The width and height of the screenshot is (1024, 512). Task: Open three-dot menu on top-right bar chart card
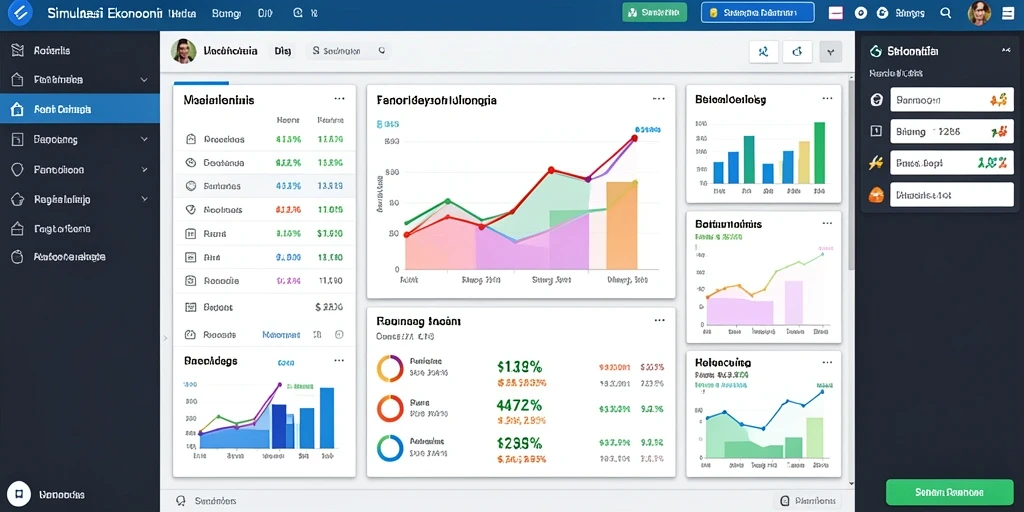coord(827,99)
